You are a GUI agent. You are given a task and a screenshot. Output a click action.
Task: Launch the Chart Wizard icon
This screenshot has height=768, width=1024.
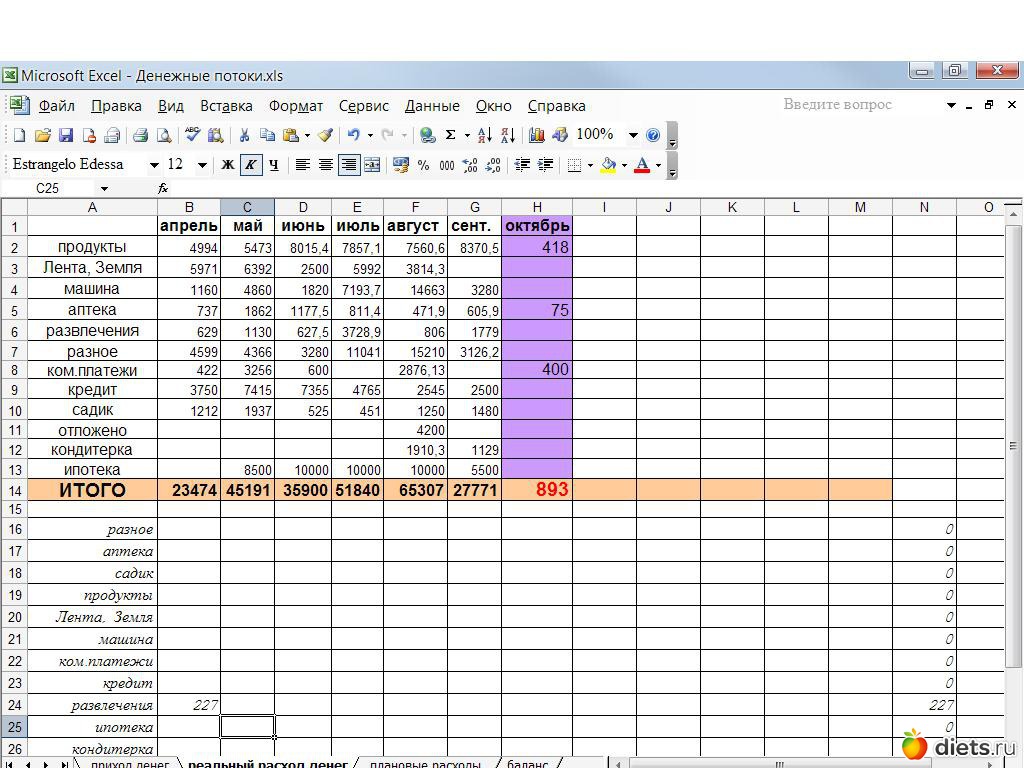(537, 135)
